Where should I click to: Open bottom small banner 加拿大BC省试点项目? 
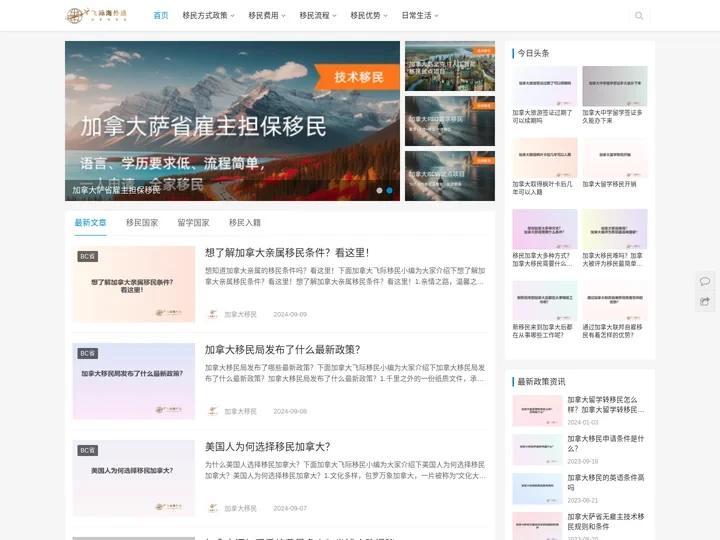coord(450,176)
